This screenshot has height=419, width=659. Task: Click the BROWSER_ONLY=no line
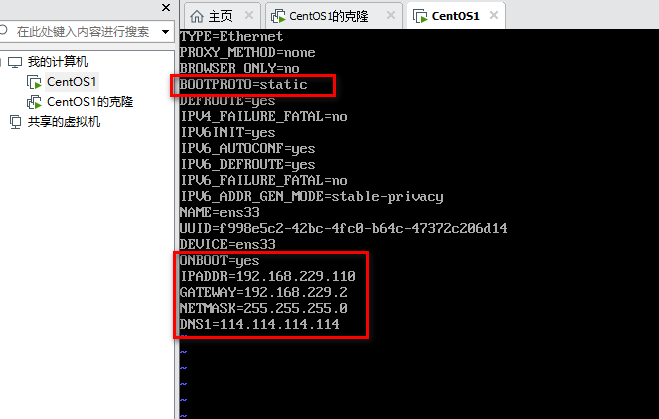point(240,69)
